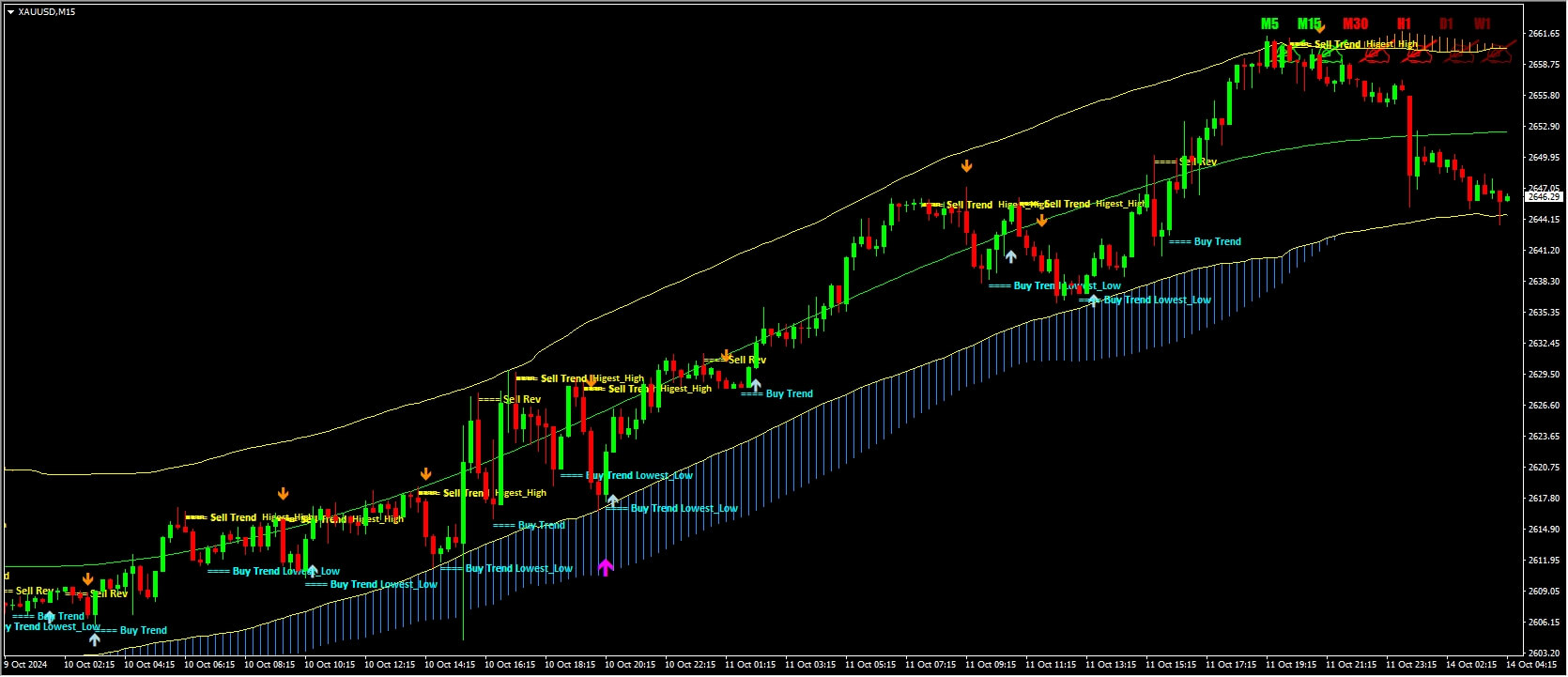The width and height of the screenshot is (1568, 677).
Task: Click price level 2661.65 on the scale
Action: (1544, 34)
